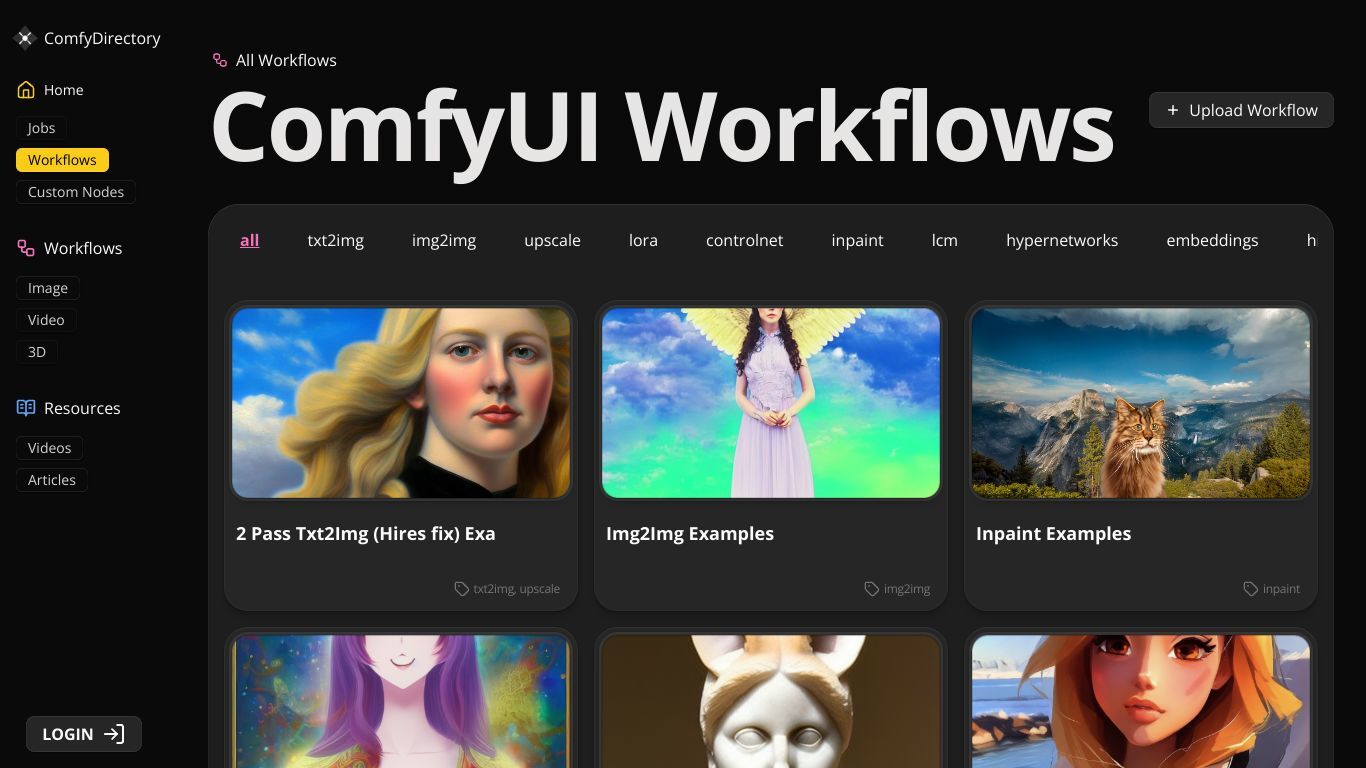Open Custom Nodes in the sidebar
The width and height of the screenshot is (1366, 768).
coord(76,192)
